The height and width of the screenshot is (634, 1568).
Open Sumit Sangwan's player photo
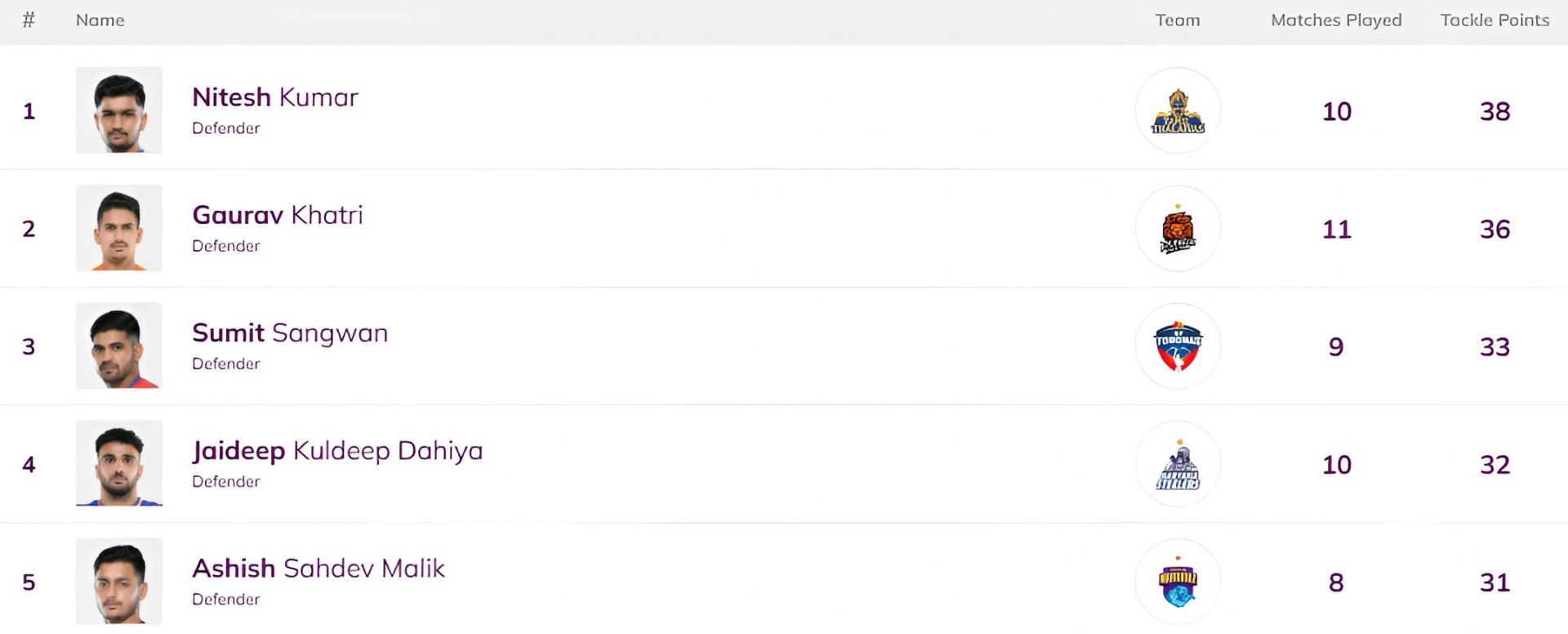[x=119, y=346]
